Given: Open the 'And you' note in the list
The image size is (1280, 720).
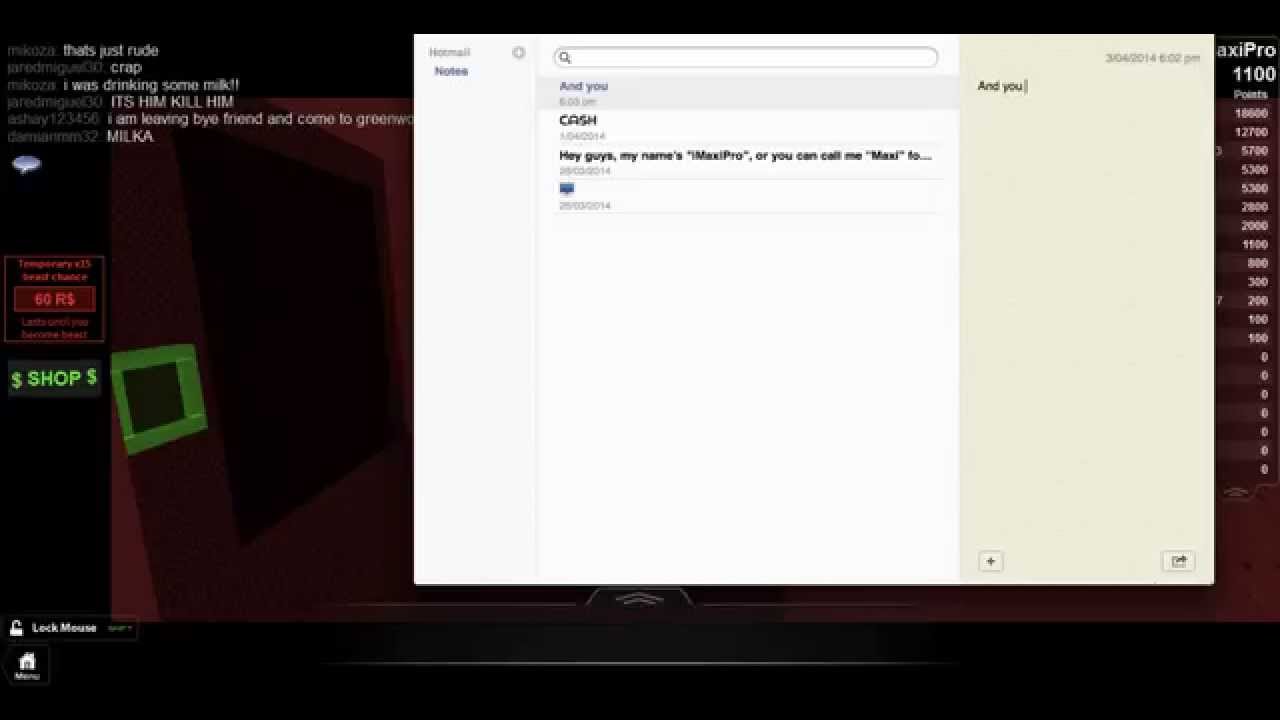Looking at the screenshot, I should [747, 93].
